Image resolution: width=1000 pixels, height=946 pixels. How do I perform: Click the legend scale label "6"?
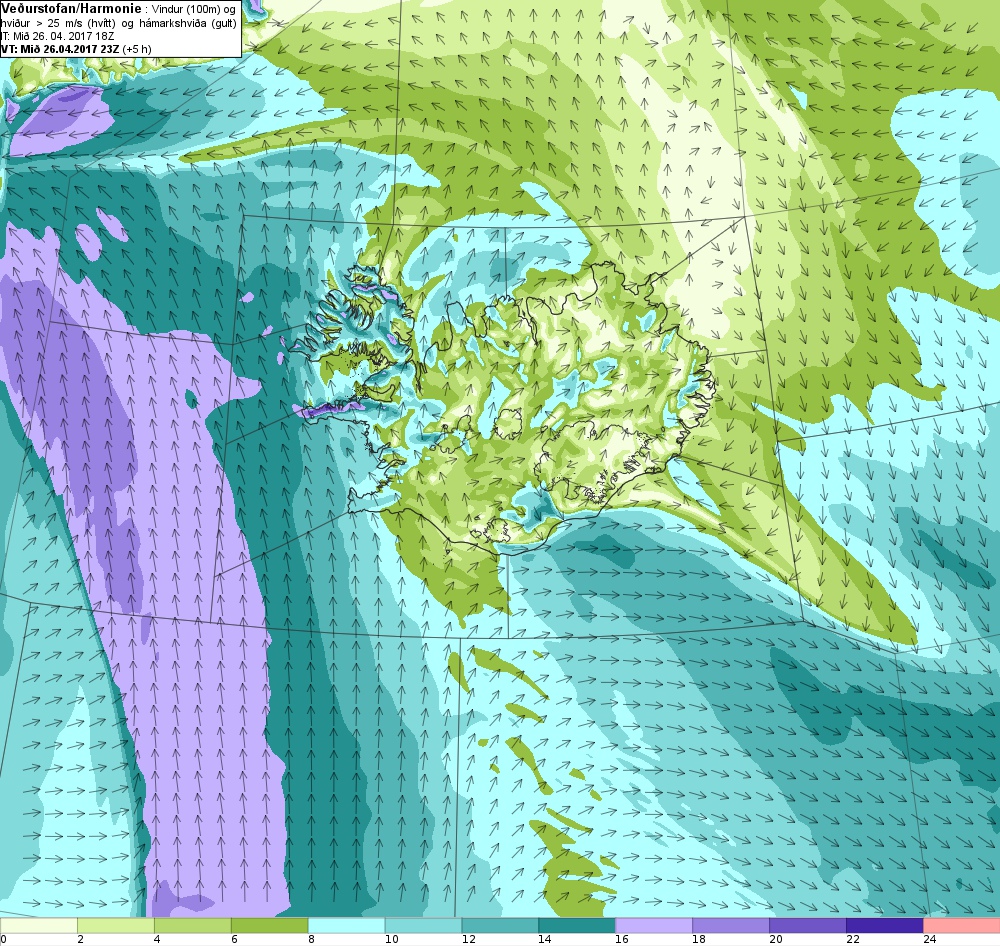point(234,939)
